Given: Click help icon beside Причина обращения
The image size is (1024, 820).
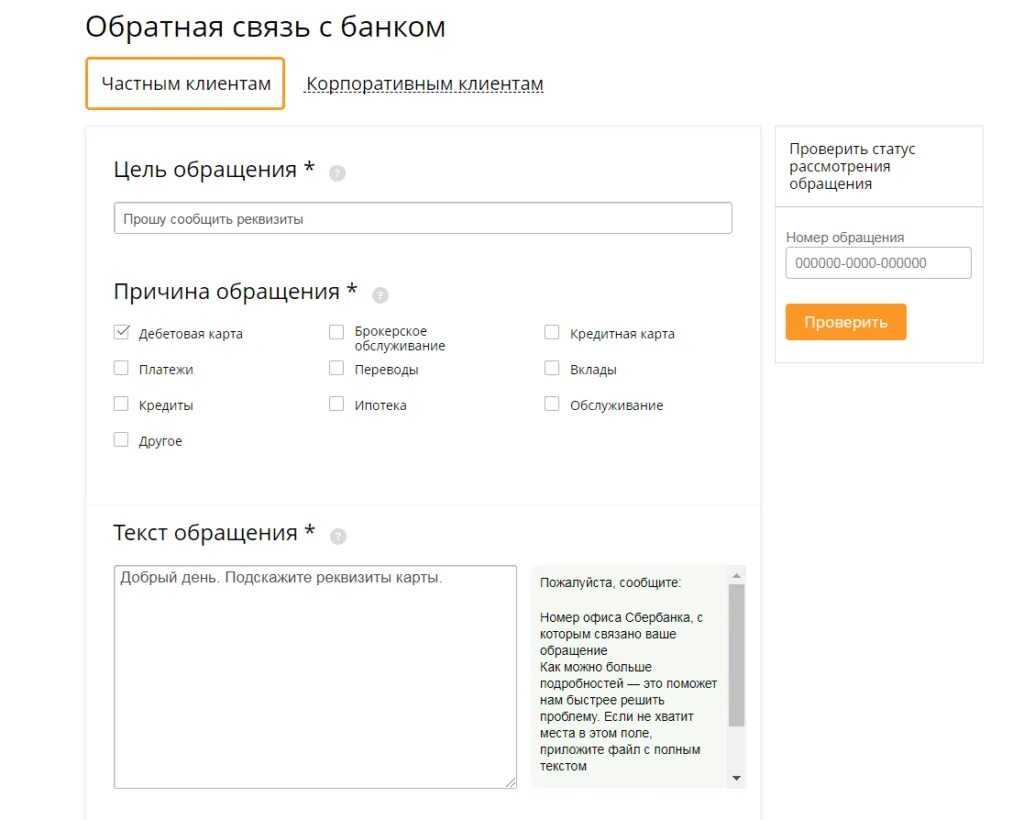Looking at the screenshot, I should coord(380,295).
